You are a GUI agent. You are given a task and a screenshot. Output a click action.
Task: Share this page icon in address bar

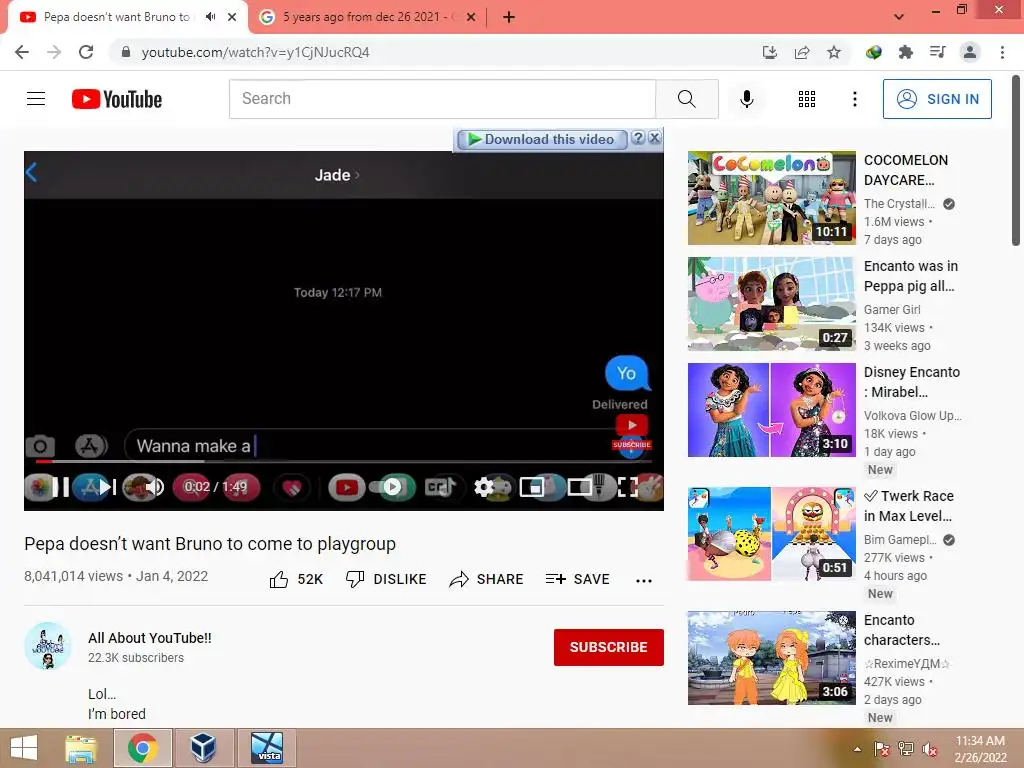(x=802, y=52)
